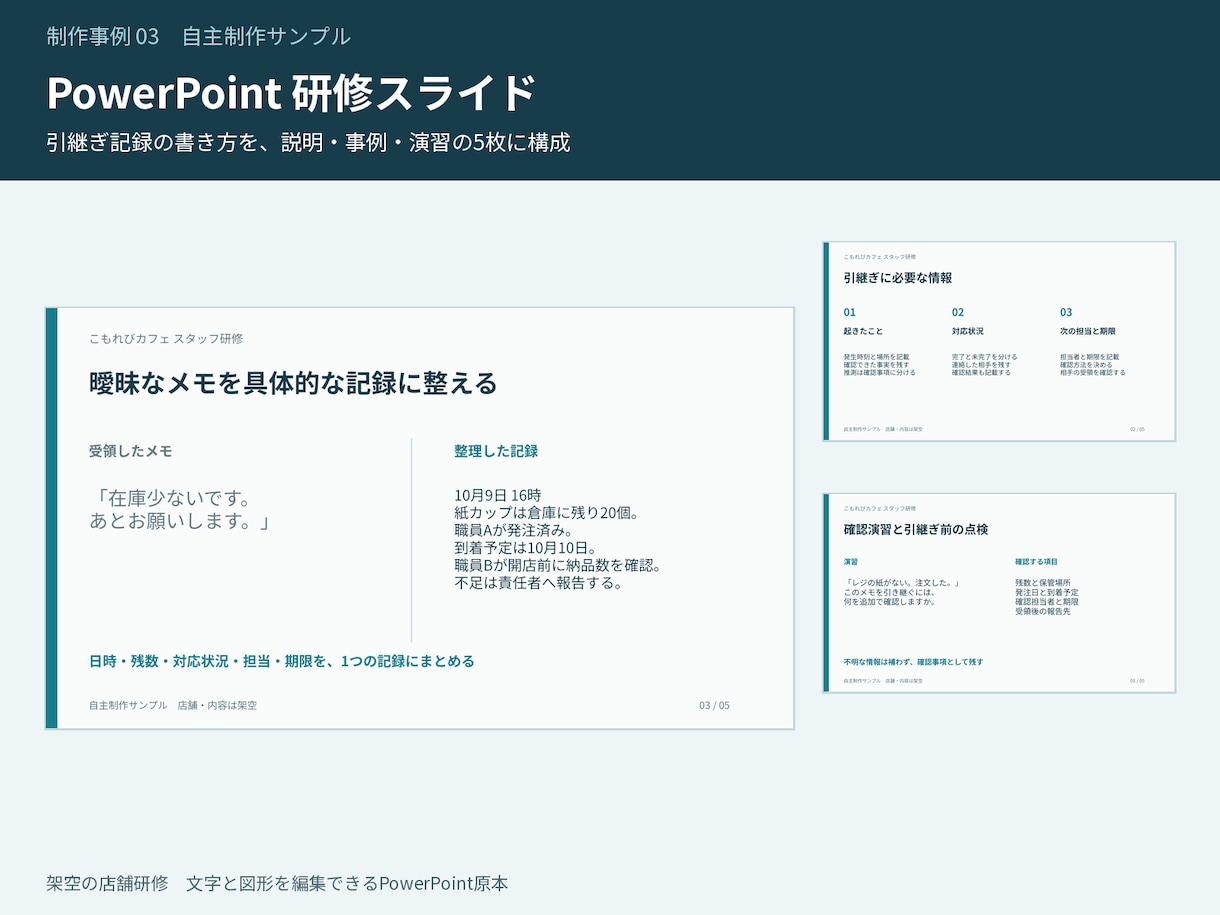Select the large slide thumbnail '曖昧なメモを具体的な記録に整える'
Image resolution: width=1220 pixels, height=915 pixels.
pos(420,518)
